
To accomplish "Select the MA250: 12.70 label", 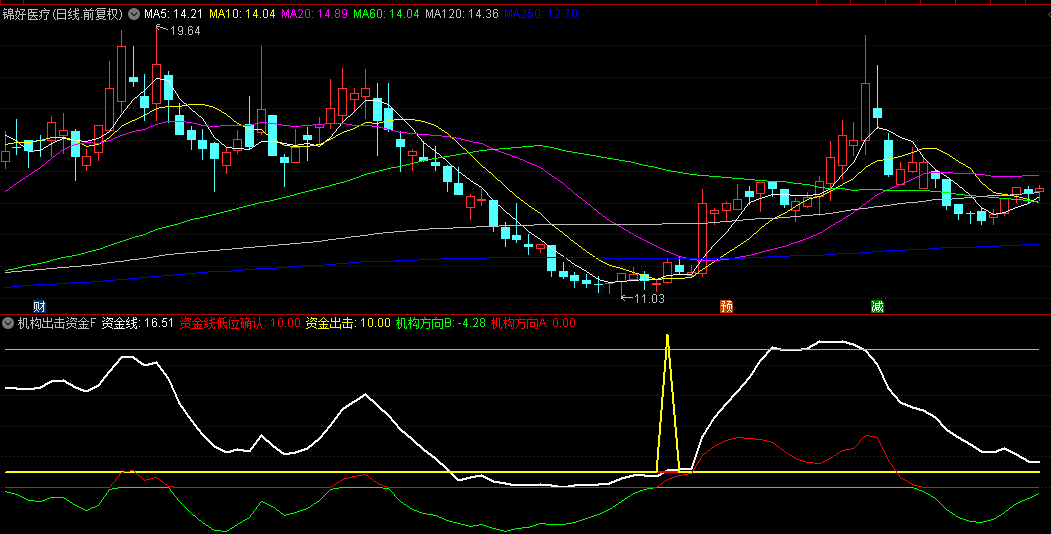I will 541,14.
